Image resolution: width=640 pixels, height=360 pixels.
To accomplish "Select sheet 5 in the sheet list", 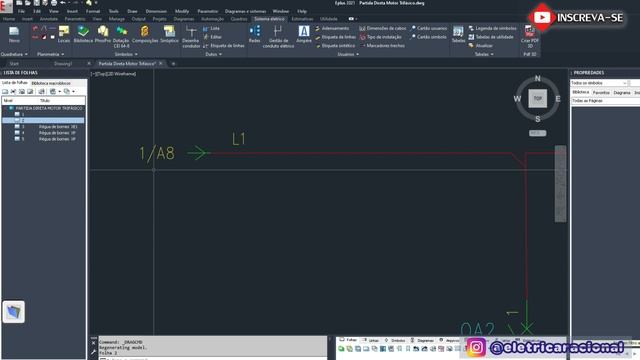I will [43, 139].
